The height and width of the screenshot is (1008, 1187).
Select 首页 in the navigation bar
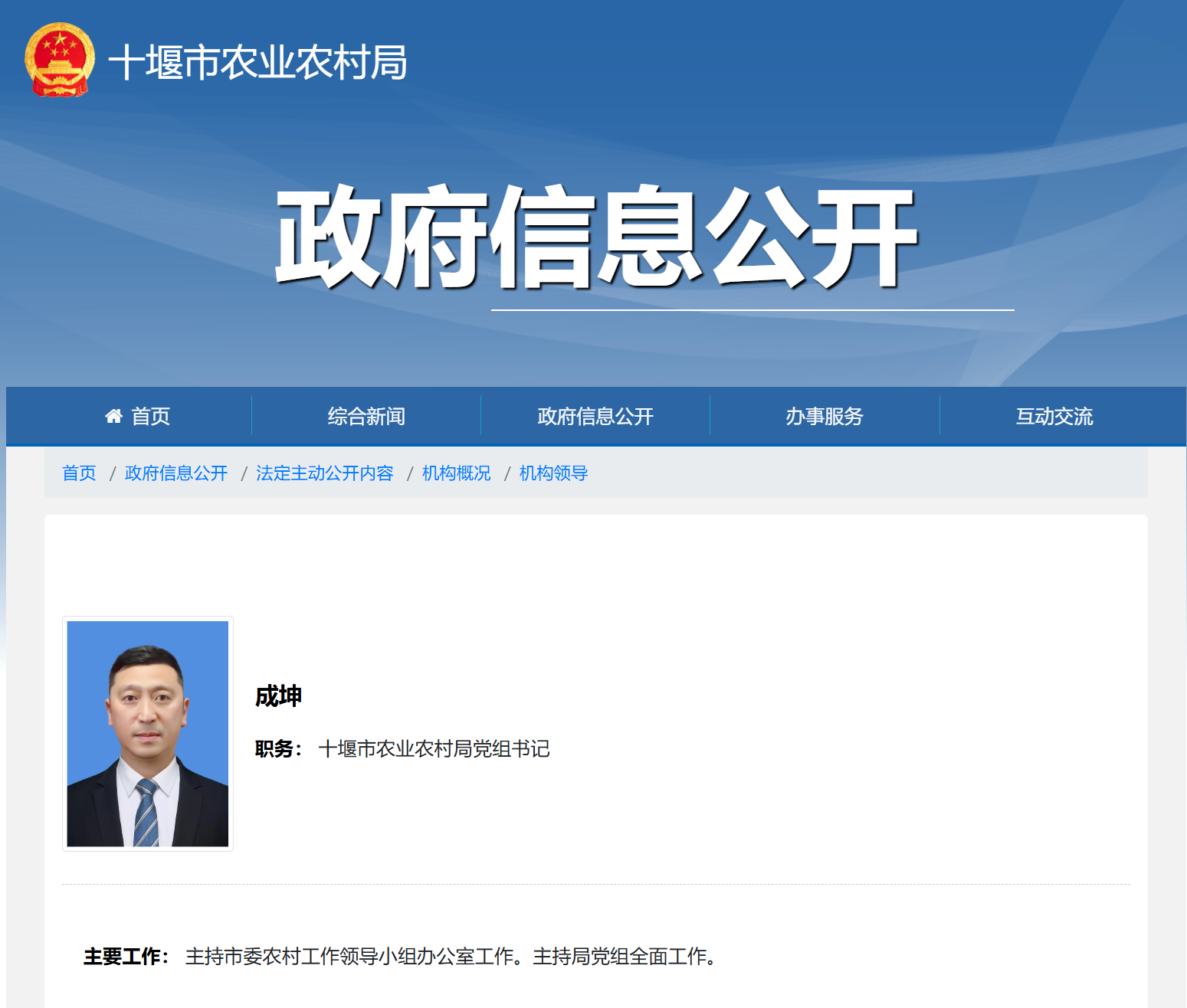click(x=150, y=416)
